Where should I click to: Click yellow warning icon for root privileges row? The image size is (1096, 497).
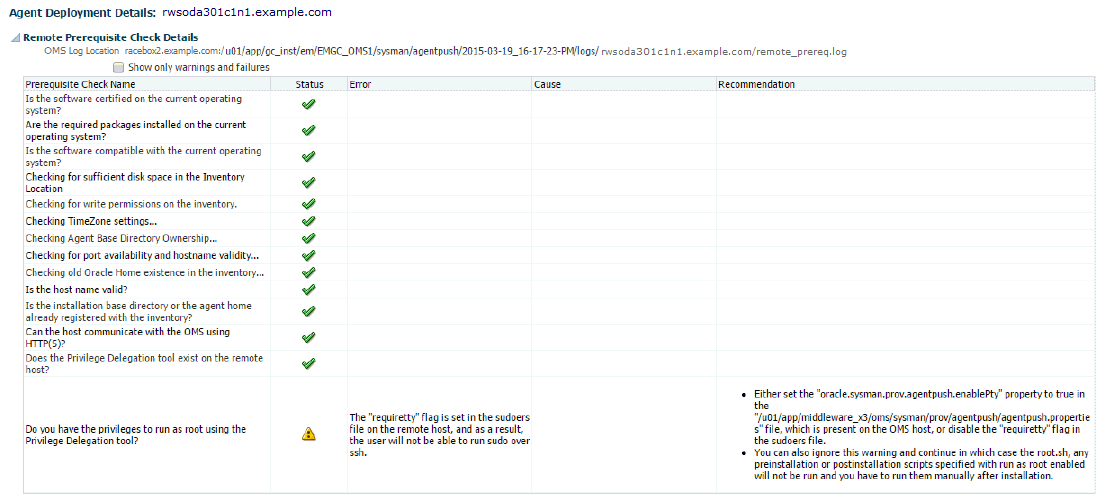[x=308, y=434]
